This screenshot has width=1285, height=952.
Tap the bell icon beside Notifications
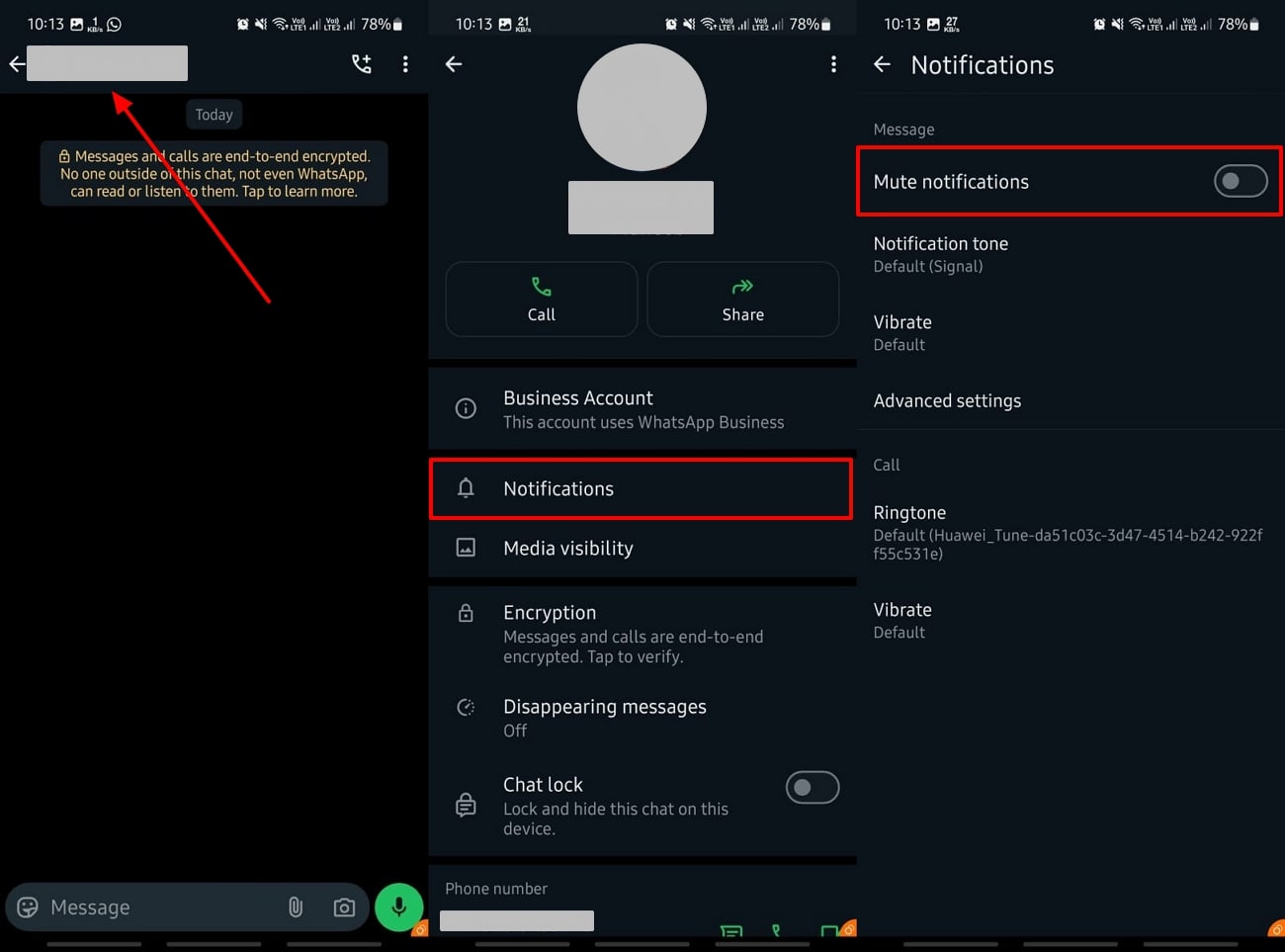466,488
